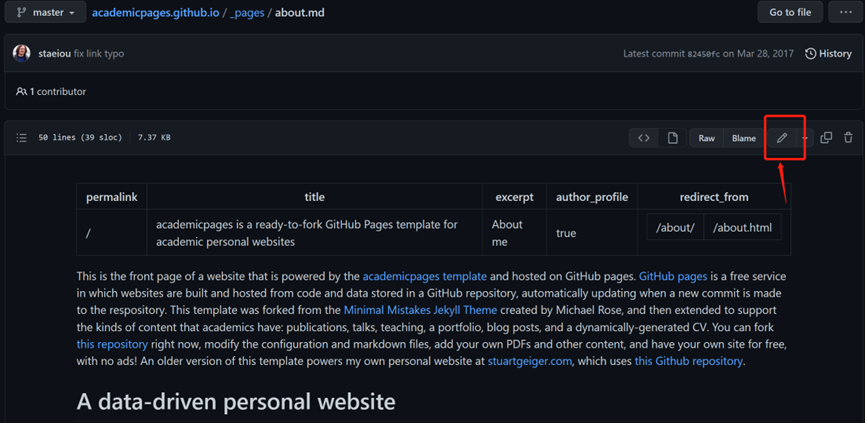Screen dimensions: 865x423
Task: Open 'this repository' link
Action: point(112,345)
